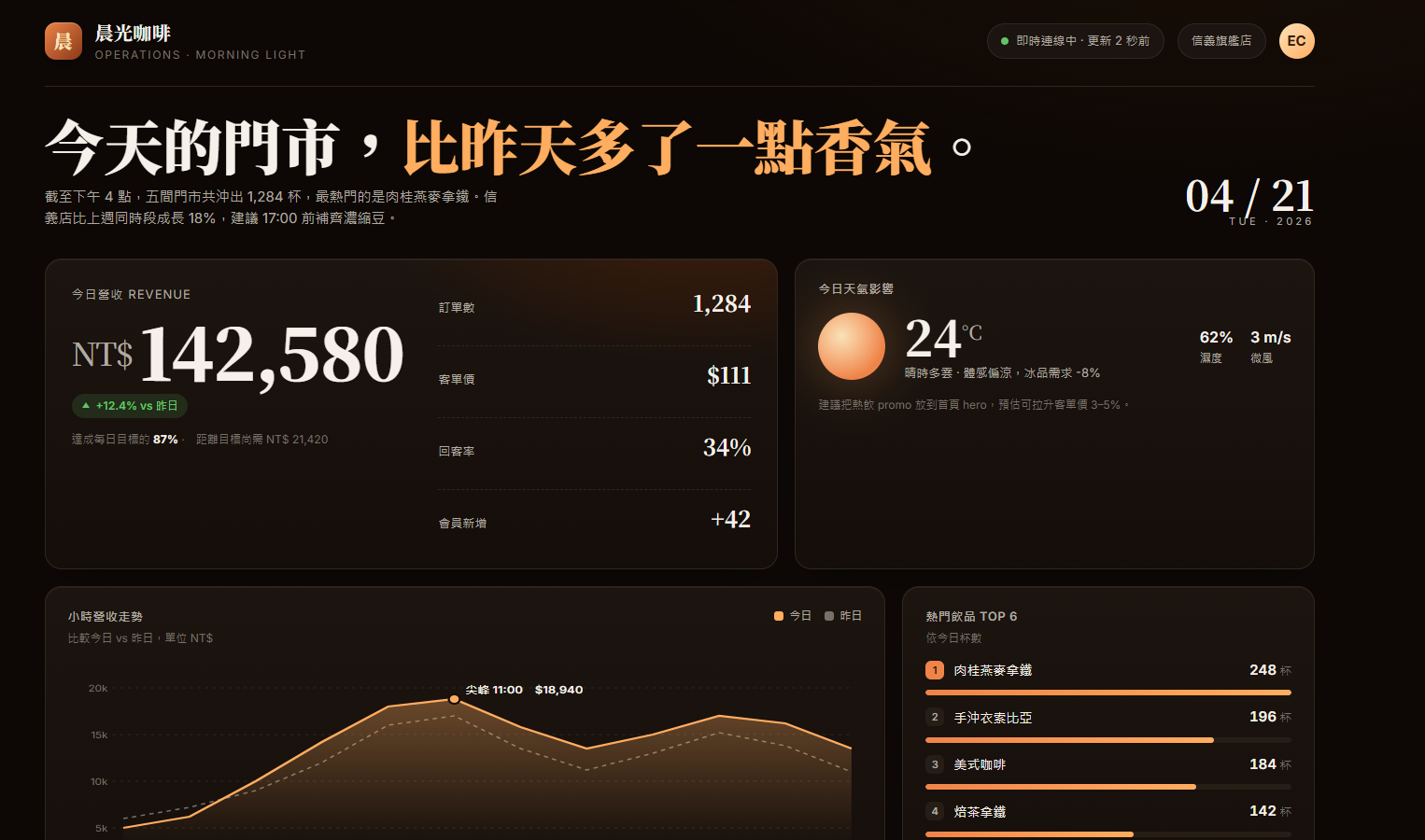Image resolution: width=1425 pixels, height=840 pixels.
Task: Click the +12.4% vs 昨日 badge
Action: click(x=130, y=405)
